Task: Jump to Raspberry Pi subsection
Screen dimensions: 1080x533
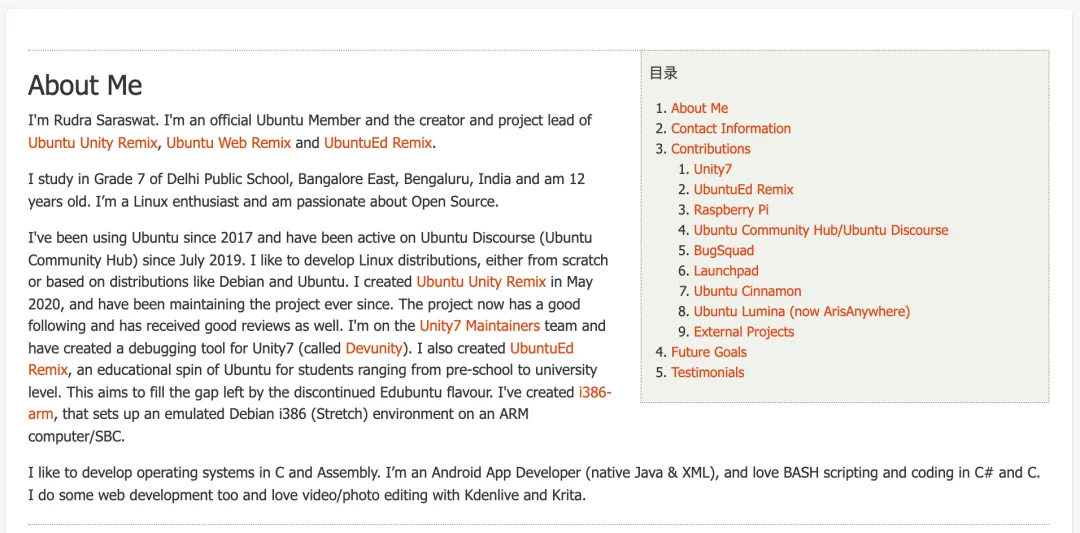Action: point(731,209)
